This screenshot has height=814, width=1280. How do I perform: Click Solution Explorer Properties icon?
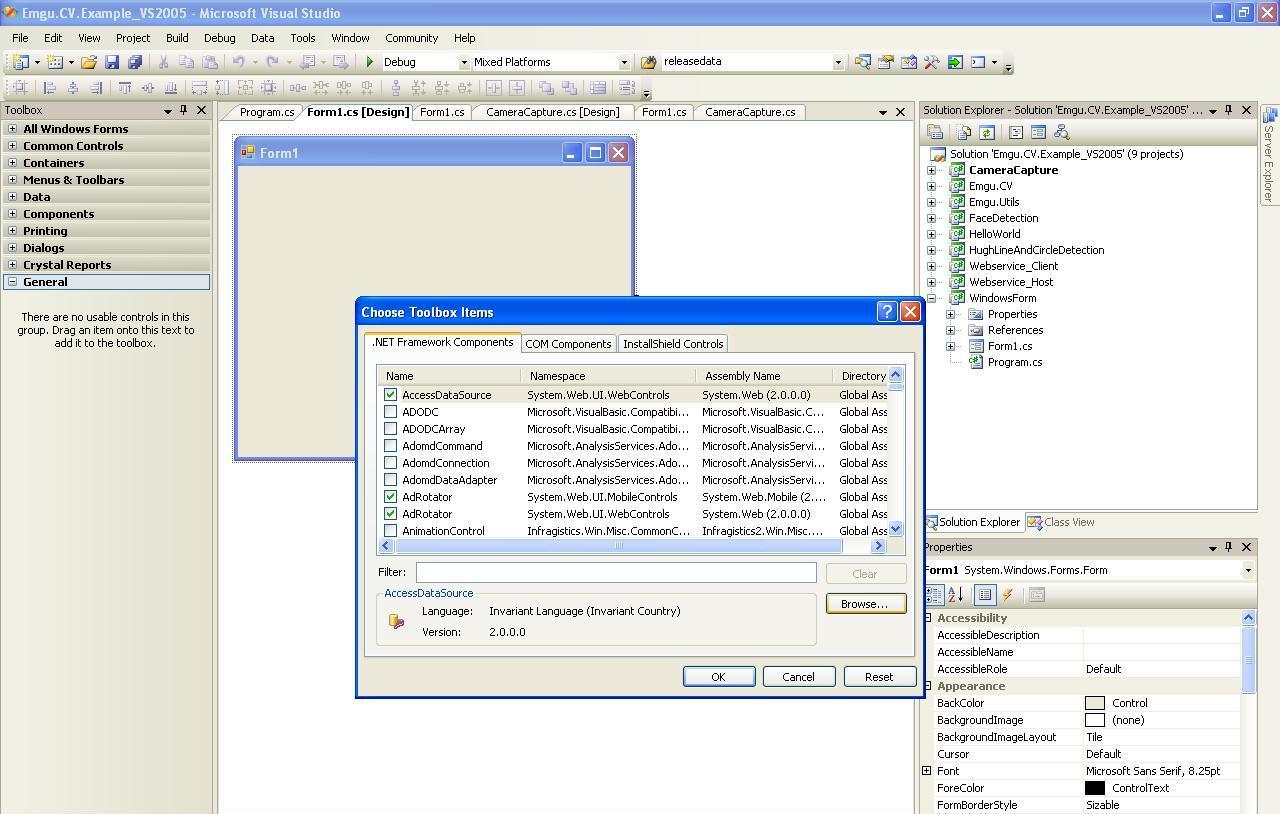click(935, 132)
